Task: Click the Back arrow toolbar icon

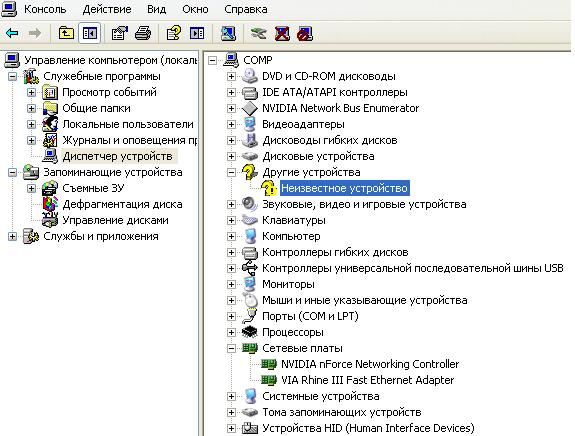Action: tap(12, 34)
